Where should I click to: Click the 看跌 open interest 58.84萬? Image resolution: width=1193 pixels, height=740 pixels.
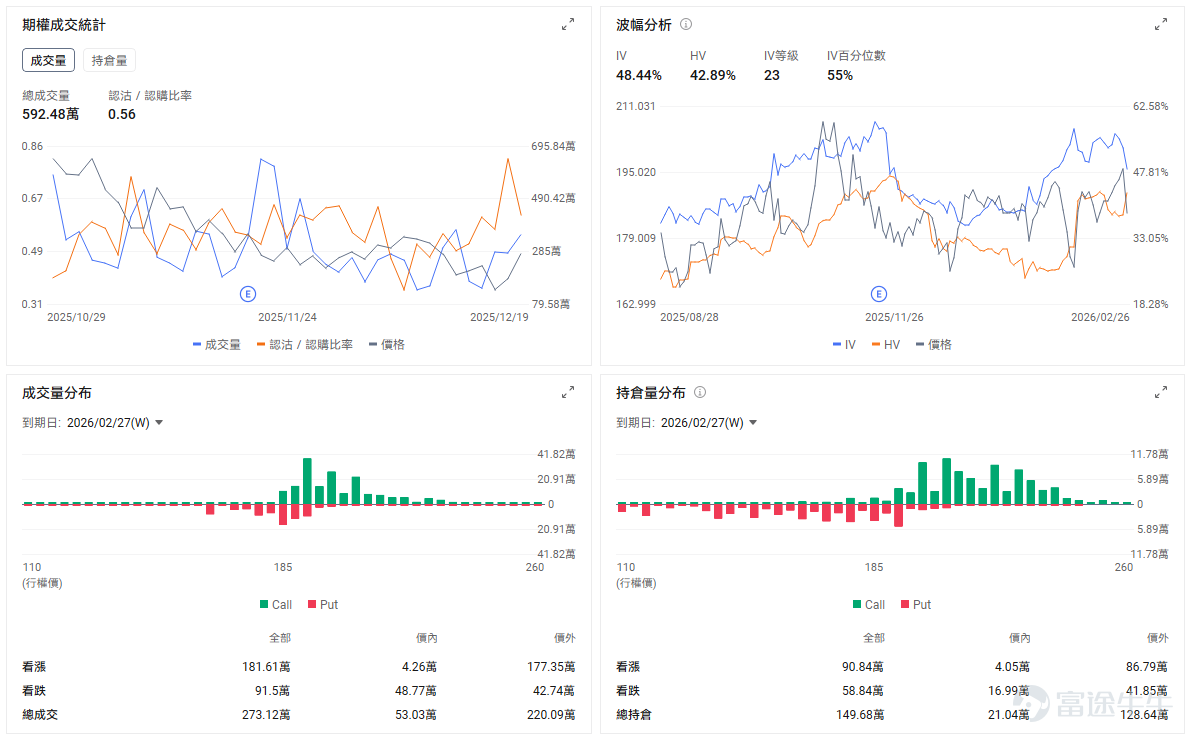pyautogui.click(x=863, y=691)
